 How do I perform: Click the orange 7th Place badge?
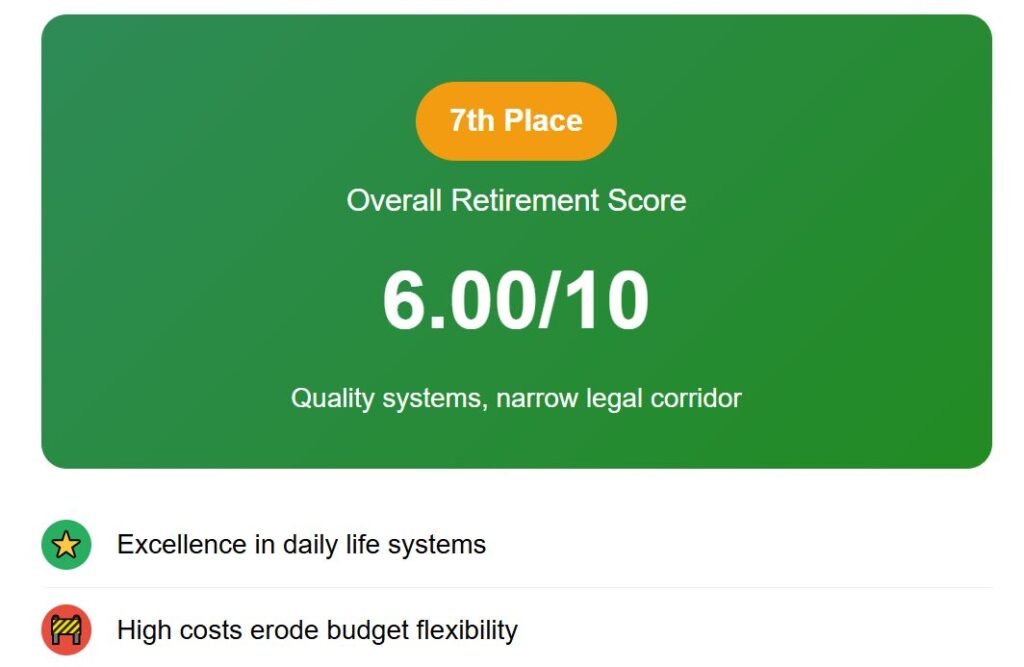(x=516, y=121)
